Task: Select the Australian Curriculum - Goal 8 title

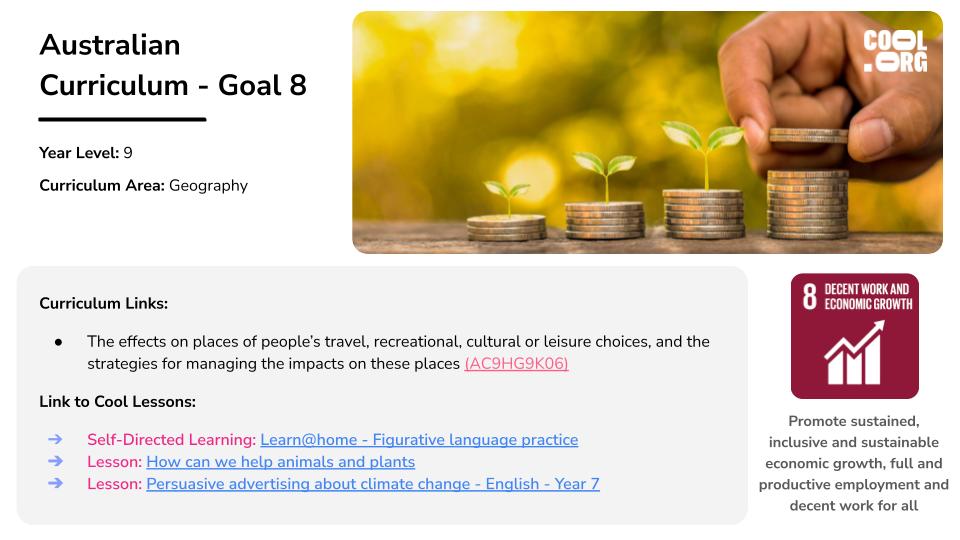Action: pos(173,65)
